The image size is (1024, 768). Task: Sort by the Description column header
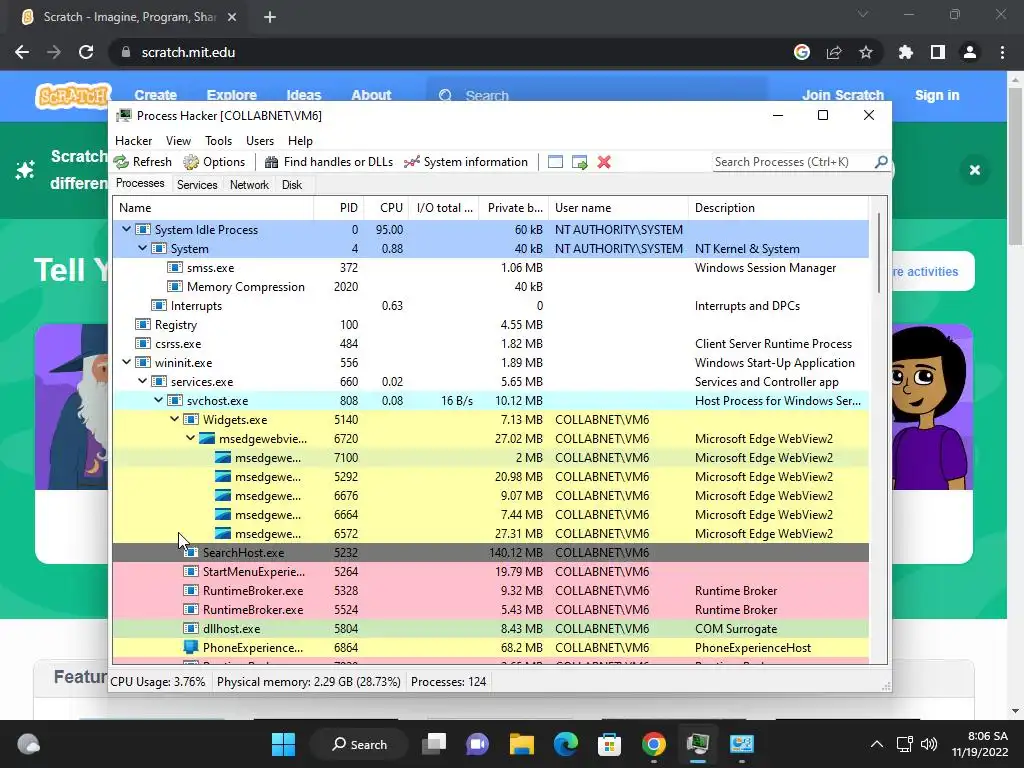click(x=778, y=208)
